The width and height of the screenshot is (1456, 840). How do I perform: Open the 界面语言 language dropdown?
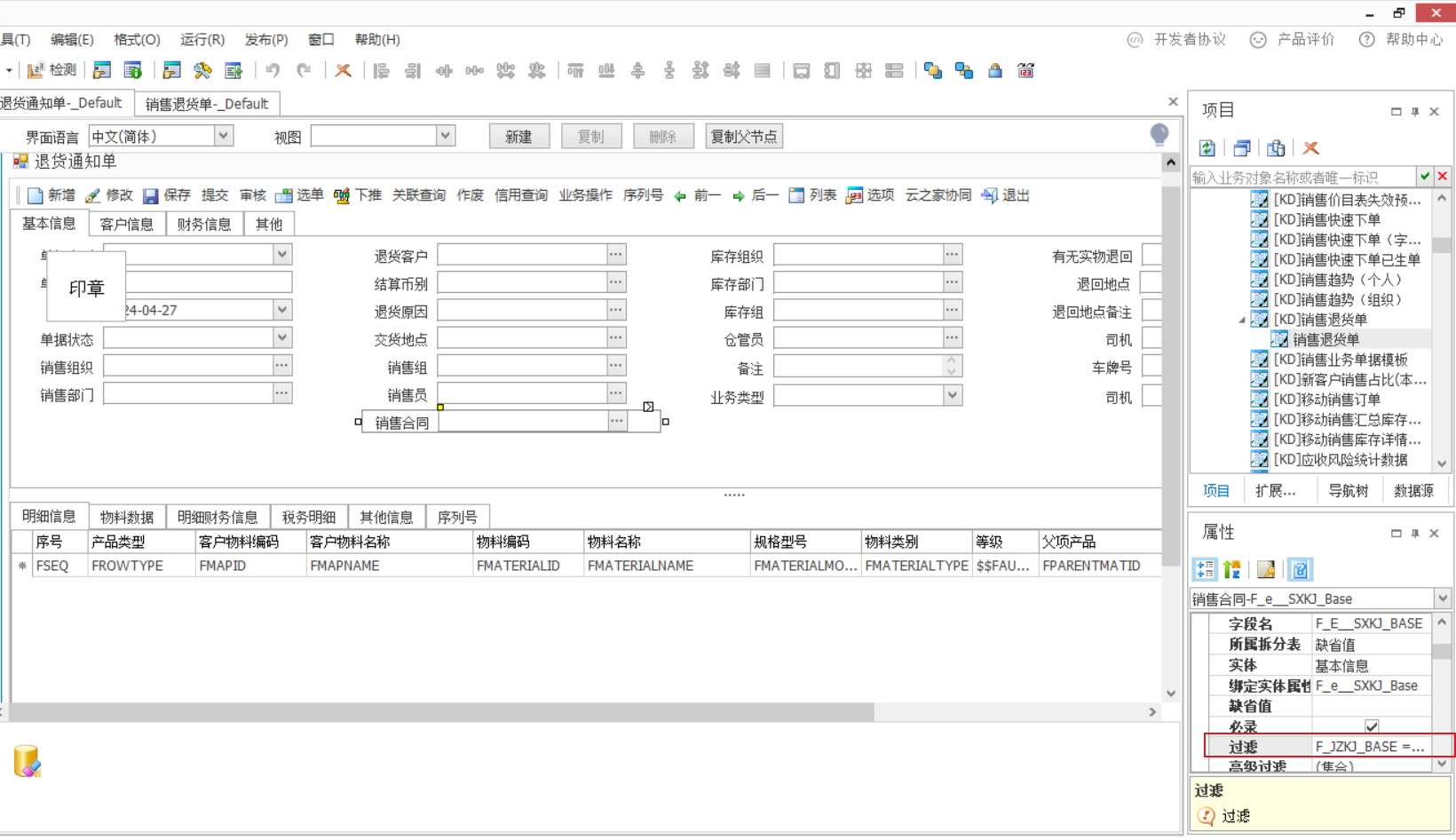pyautogui.click(x=224, y=136)
